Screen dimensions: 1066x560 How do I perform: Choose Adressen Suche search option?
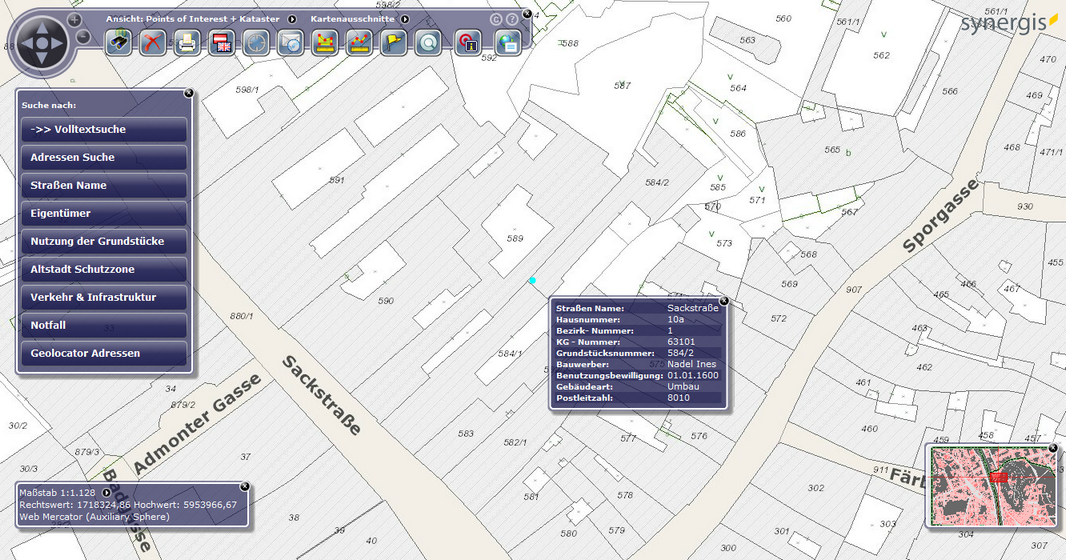103,158
